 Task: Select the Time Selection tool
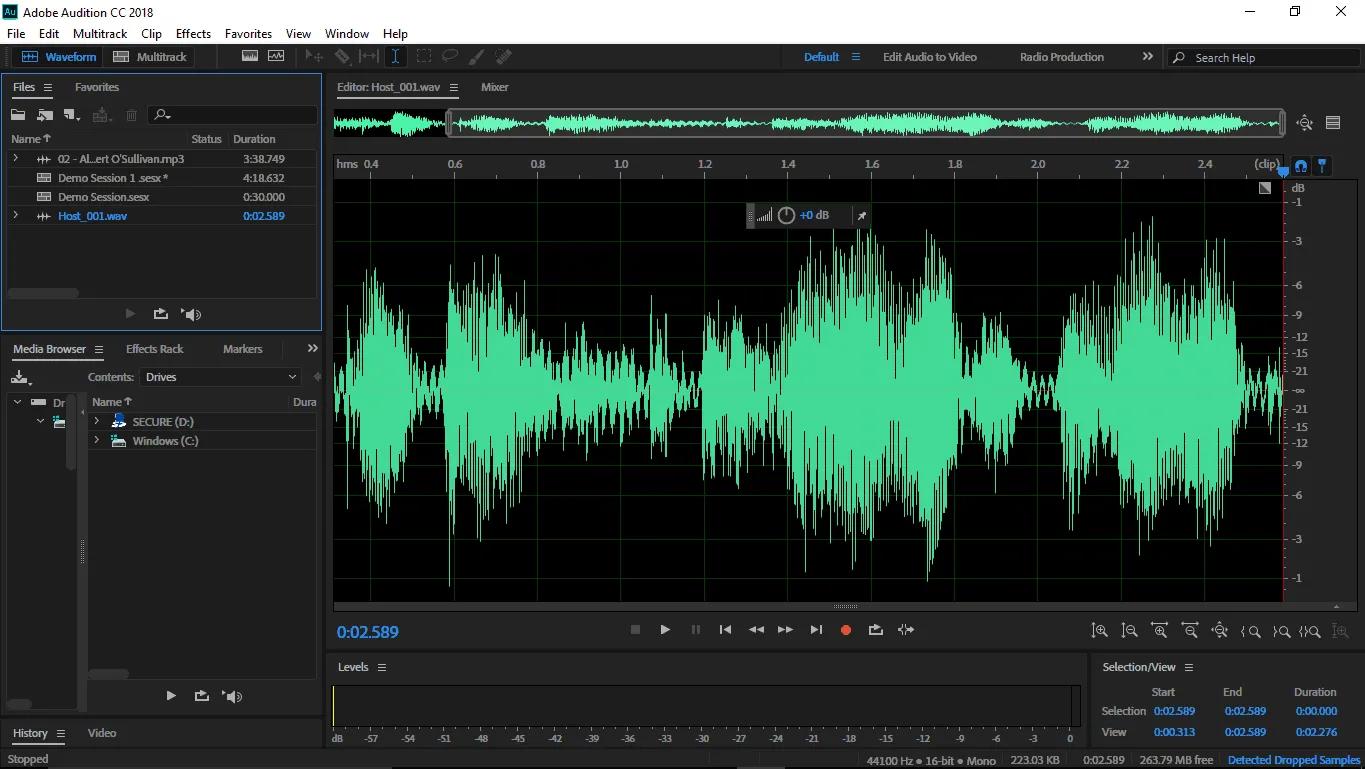click(395, 56)
